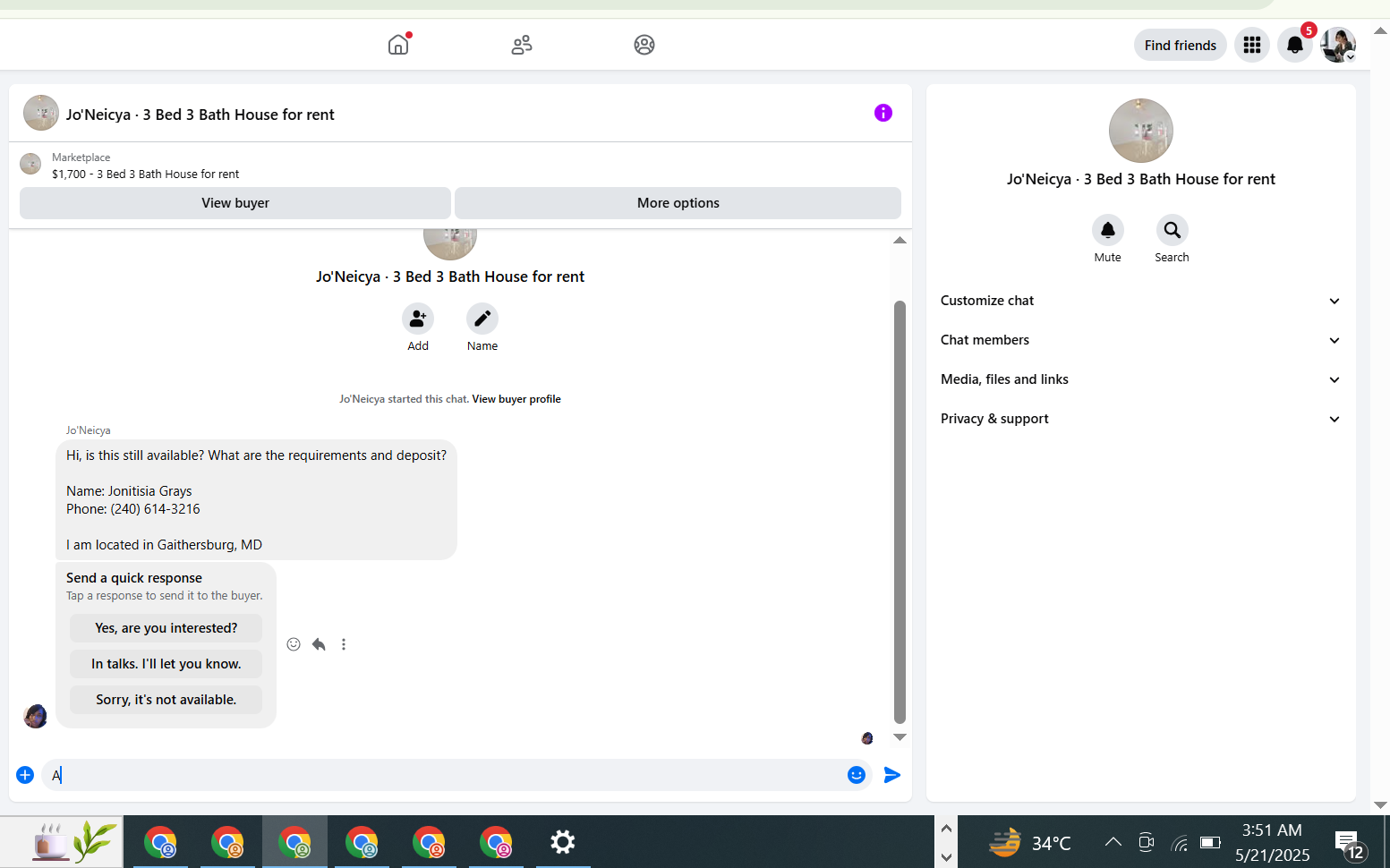Open the Wi-Fi network tray icon

1180,842
